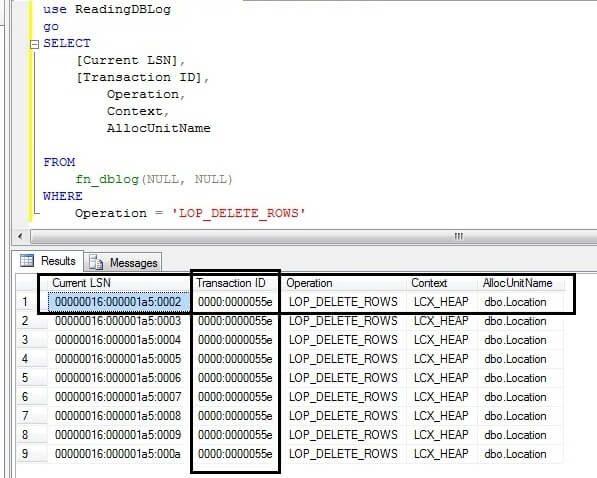
Task: Select row header number 2
Action: [x=32, y=321]
